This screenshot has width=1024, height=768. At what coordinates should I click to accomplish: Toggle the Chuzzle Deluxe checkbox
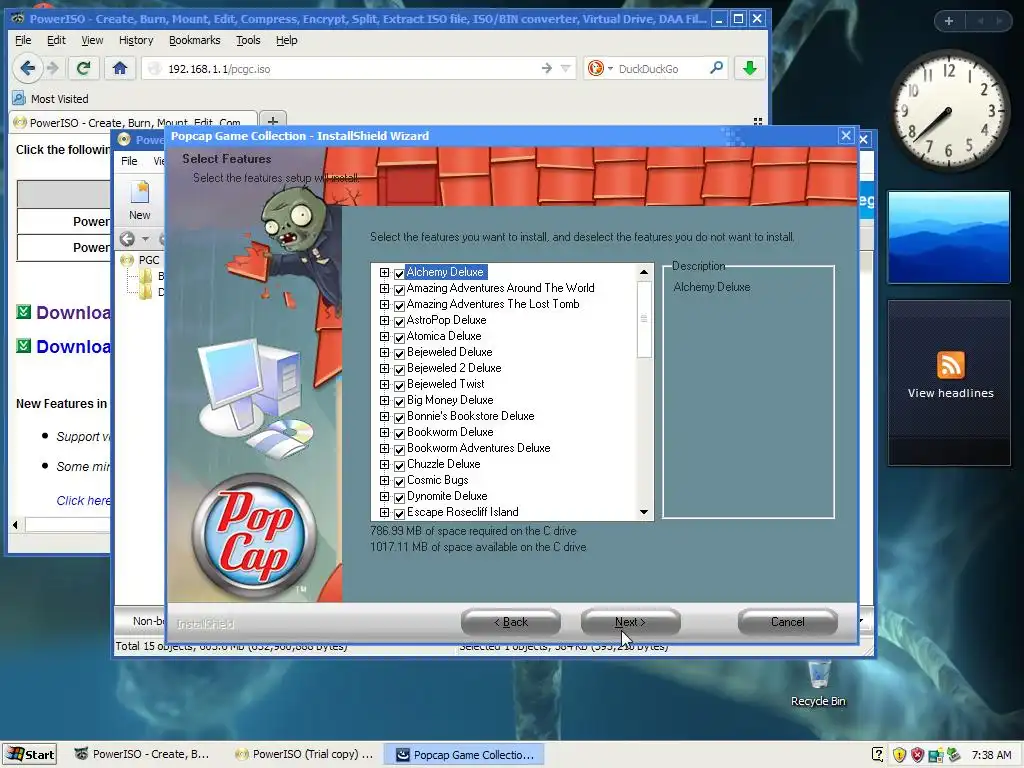point(400,465)
